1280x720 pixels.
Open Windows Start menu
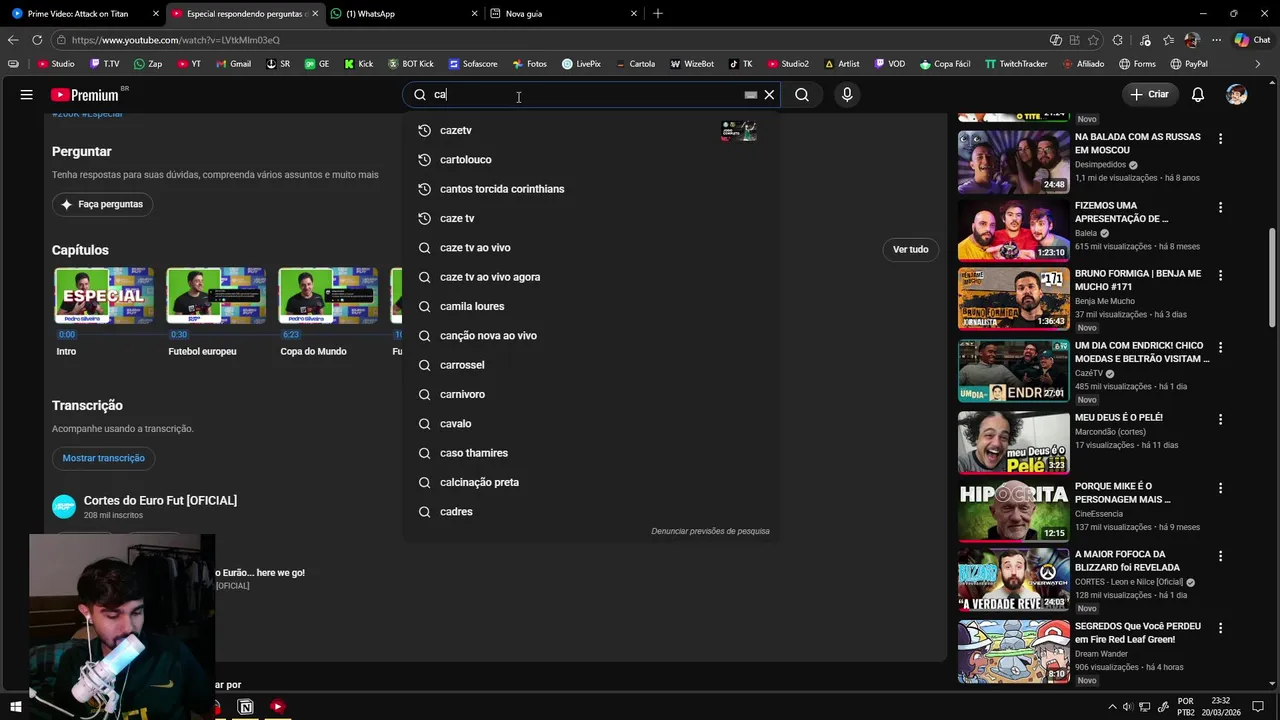point(16,707)
